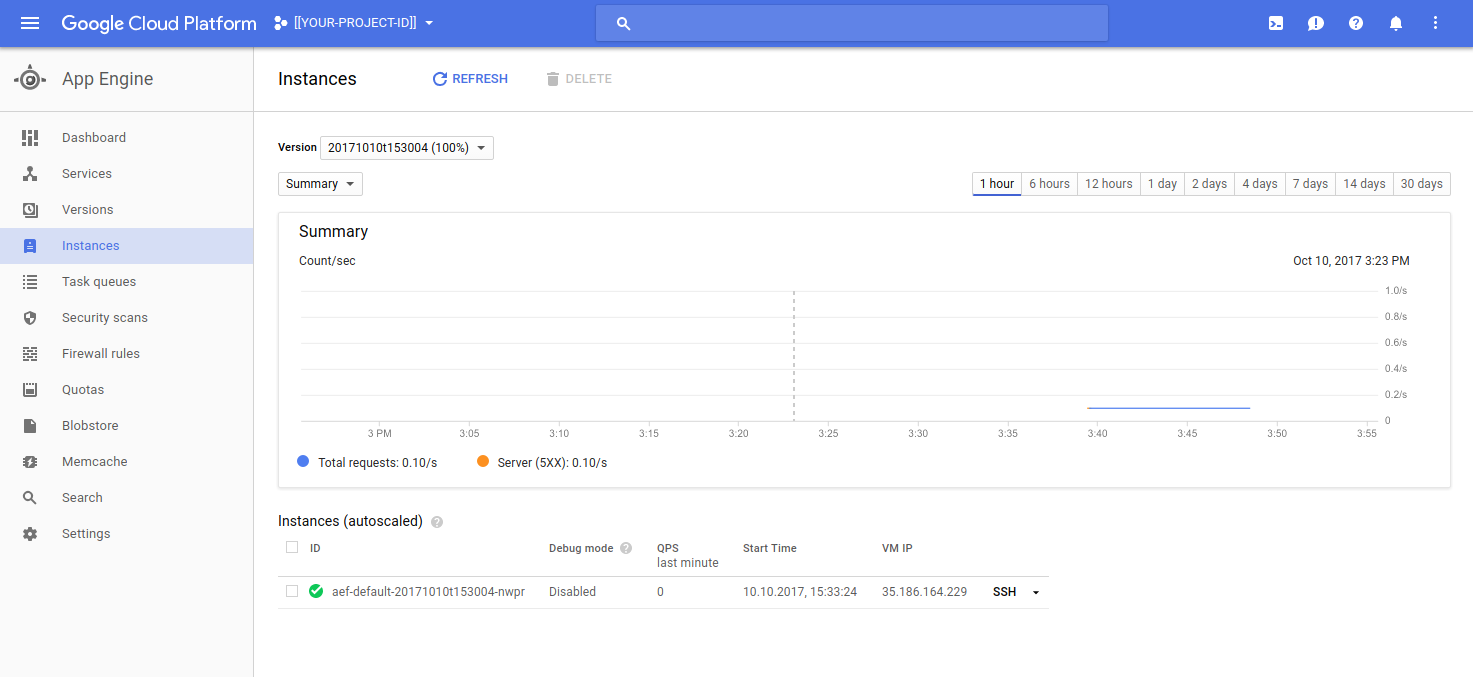Click the Search sidebar magnifier icon

pyautogui.click(x=30, y=498)
